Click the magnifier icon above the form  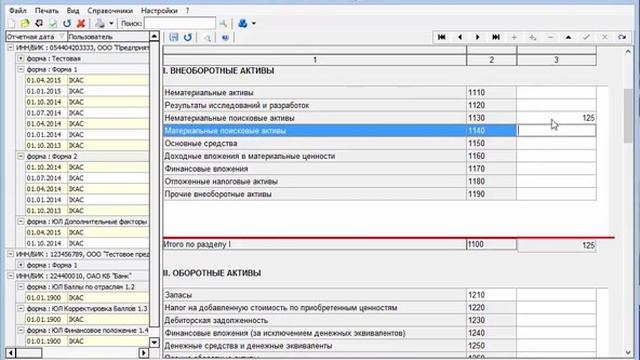point(207,38)
